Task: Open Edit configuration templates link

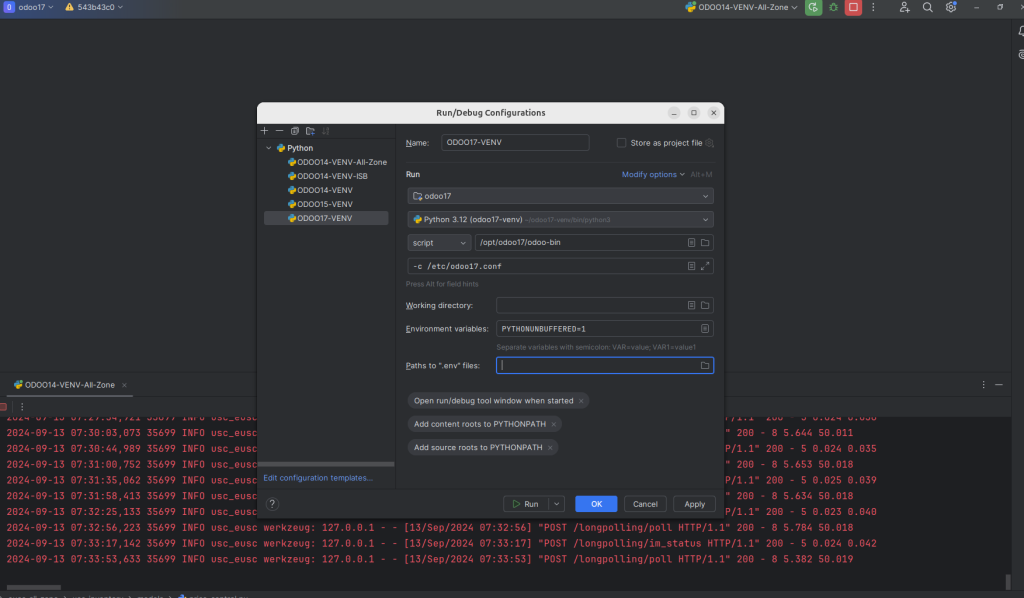Action: click(318, 478)
